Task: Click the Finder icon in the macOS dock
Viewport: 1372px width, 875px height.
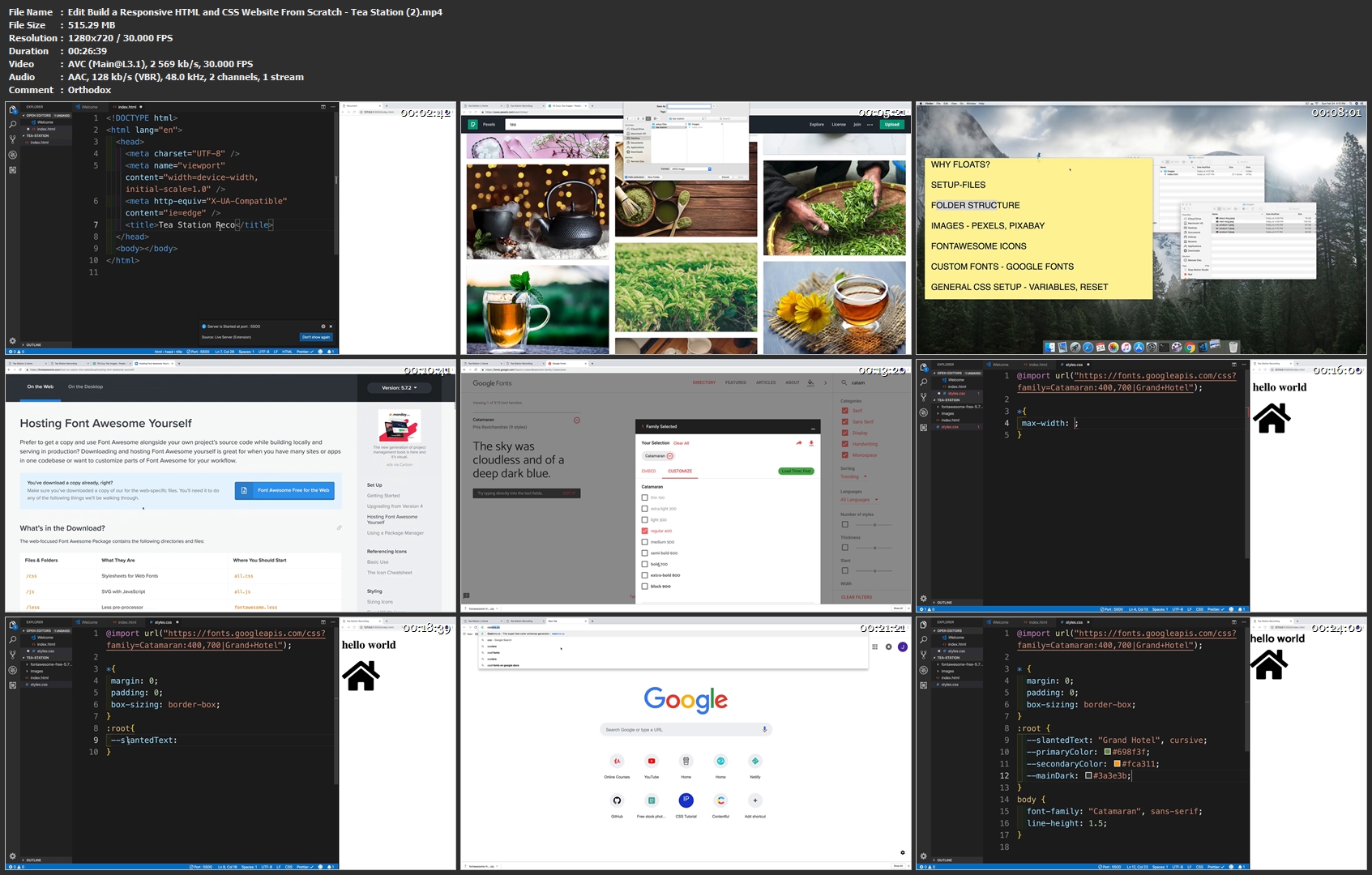Action: (x=1050, y=347)
